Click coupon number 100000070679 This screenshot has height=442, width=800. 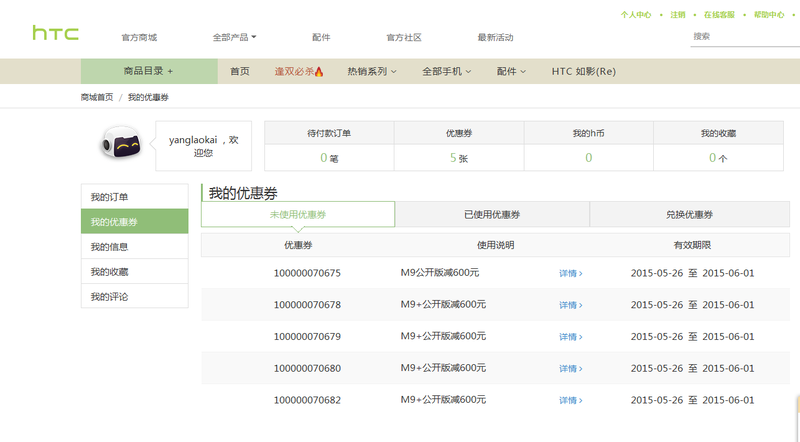(307, 336)
